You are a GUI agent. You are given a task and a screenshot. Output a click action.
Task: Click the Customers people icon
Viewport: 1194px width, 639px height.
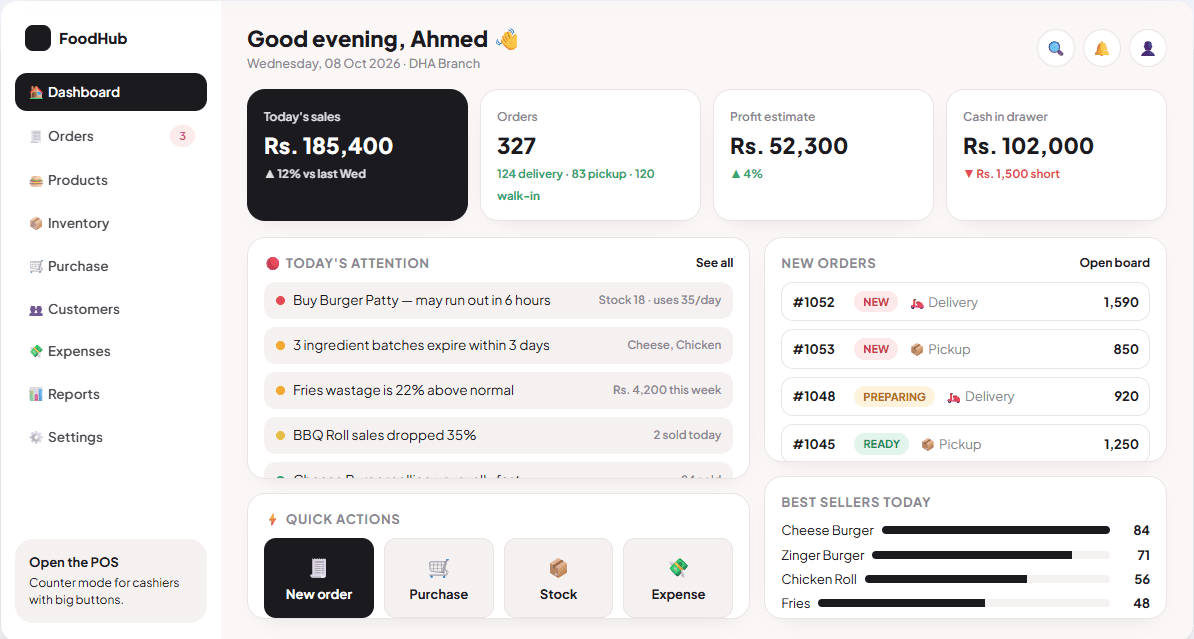tap(36, 309)
